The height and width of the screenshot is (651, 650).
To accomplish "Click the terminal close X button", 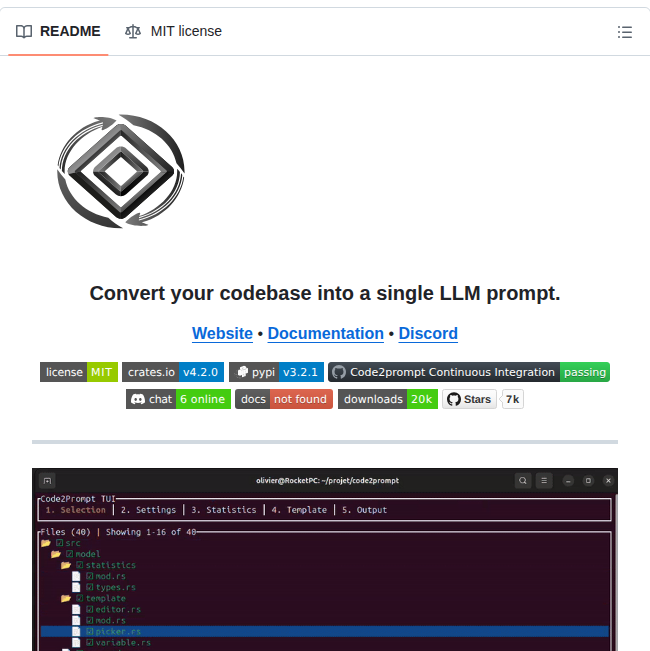I will pos(608,481).
